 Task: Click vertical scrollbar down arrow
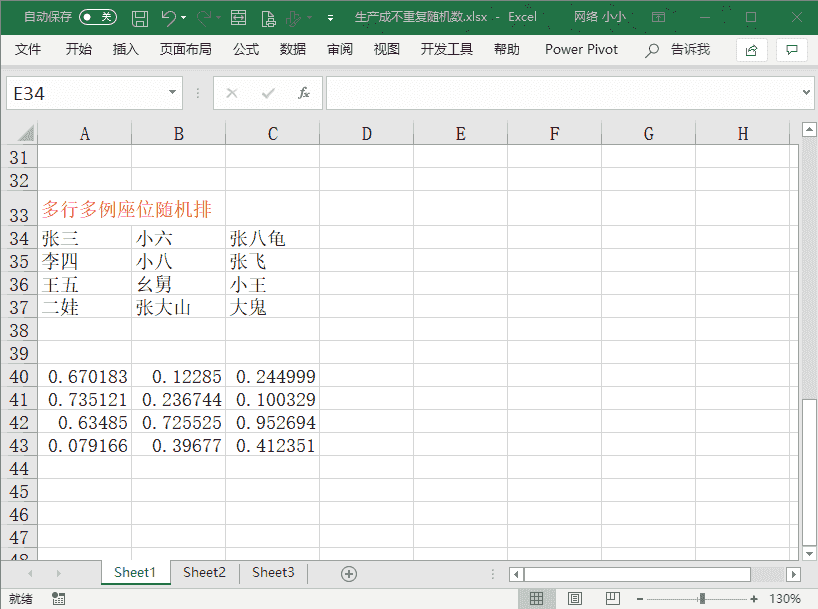pyautogui.click(x=809, y=553)
